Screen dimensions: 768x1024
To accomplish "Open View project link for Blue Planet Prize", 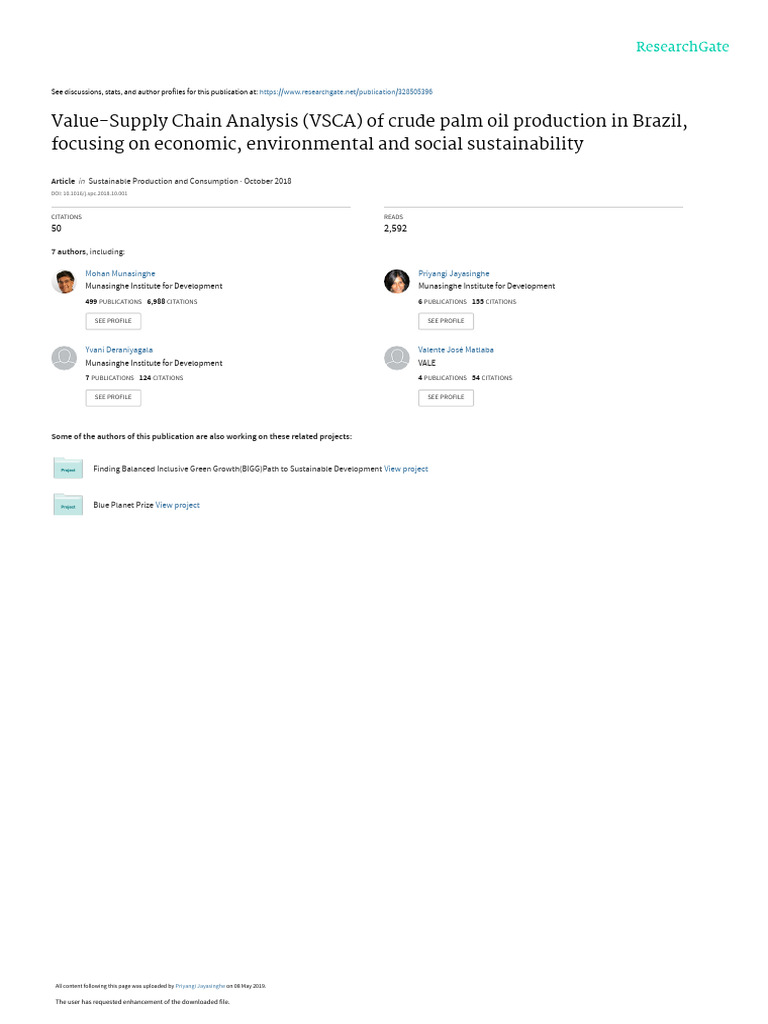I will click(178, 506).
